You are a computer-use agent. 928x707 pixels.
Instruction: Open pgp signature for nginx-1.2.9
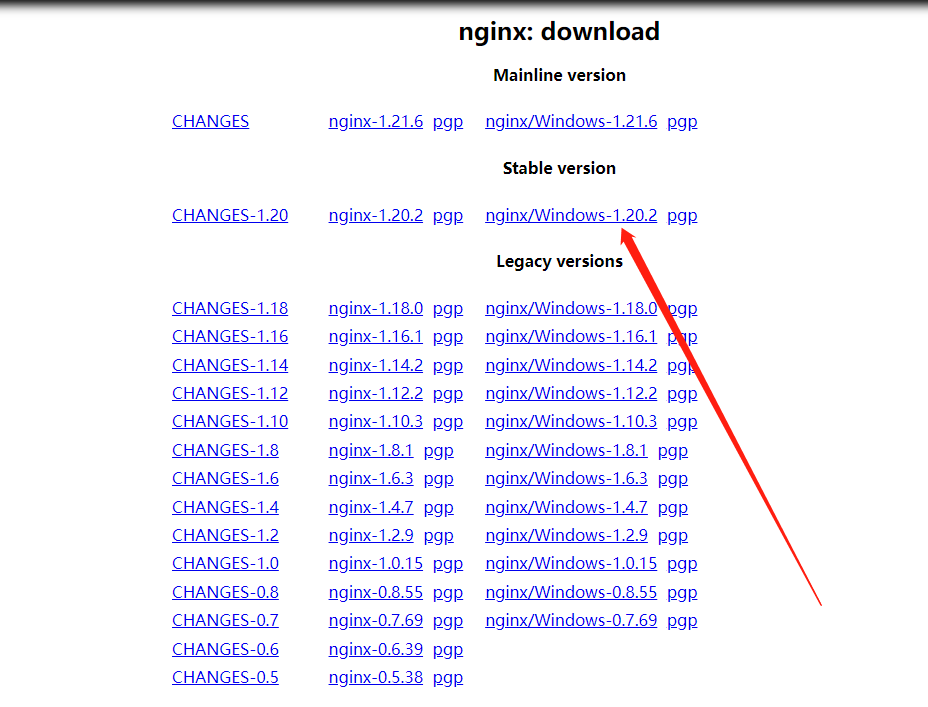click(439, 535)
